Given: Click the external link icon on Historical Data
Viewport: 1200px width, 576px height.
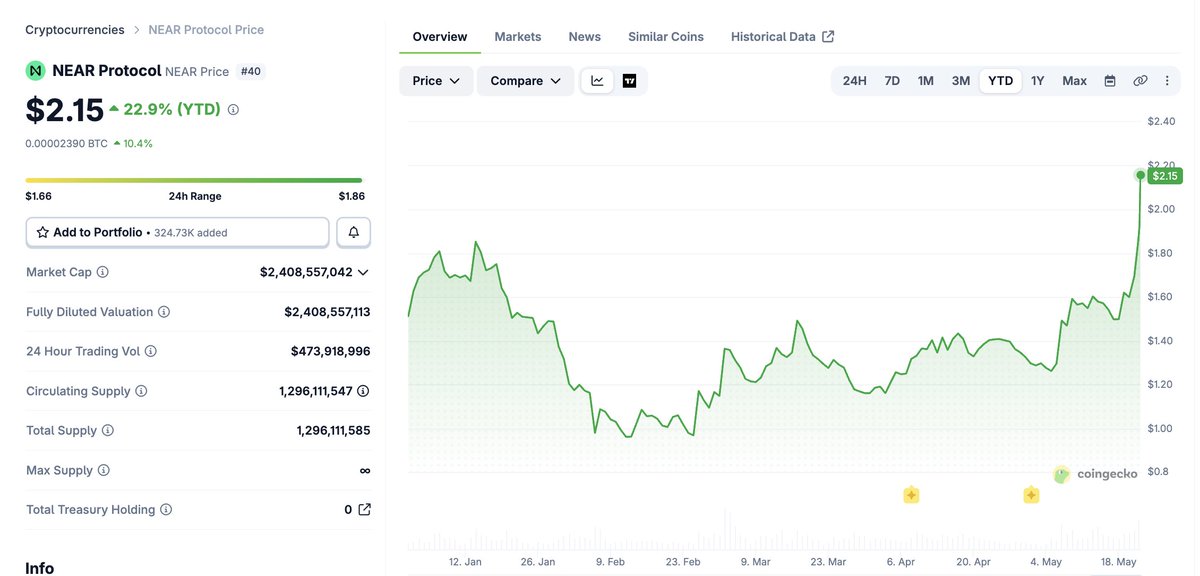Looking at the screenshot, I should click(828, 37).
